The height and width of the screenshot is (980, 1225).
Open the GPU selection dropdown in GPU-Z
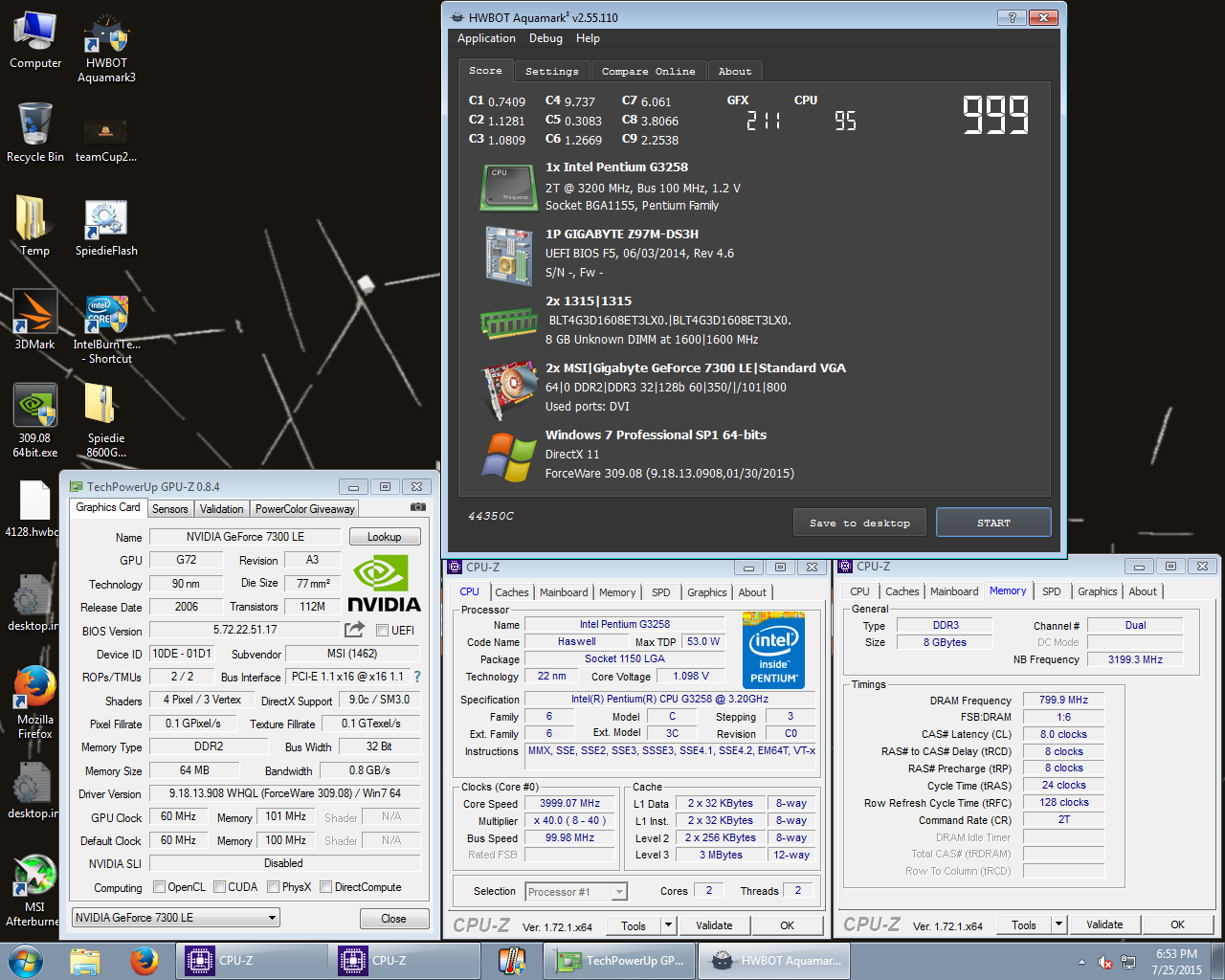coord(176,917)
